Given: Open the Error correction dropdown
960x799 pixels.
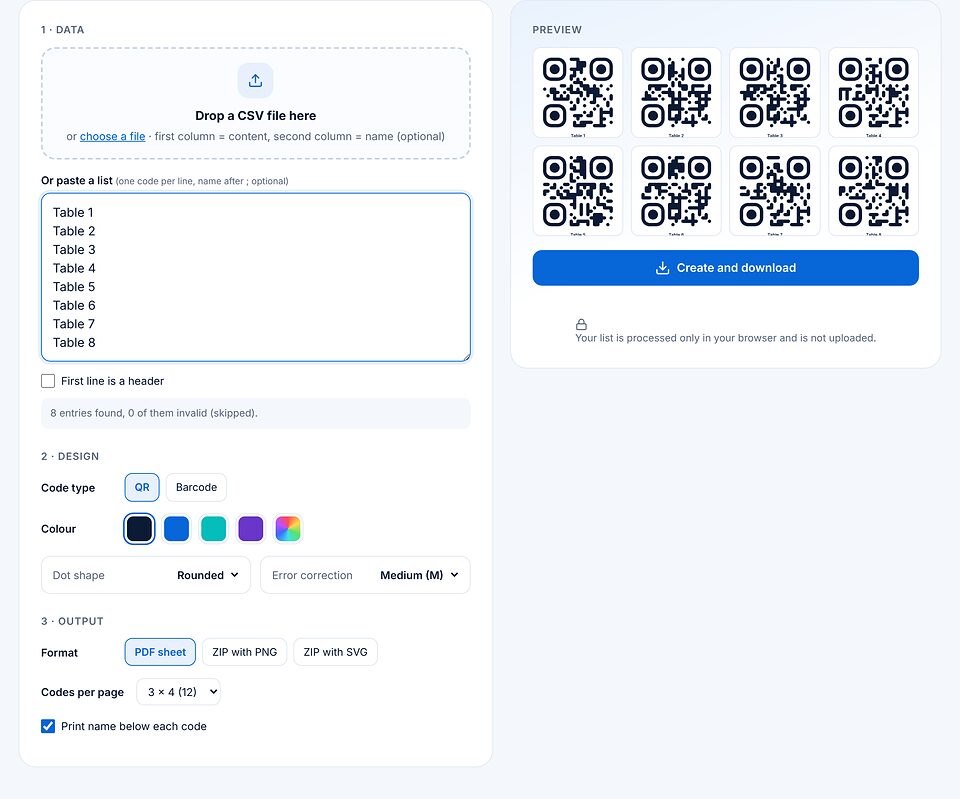Looking at the screenshot, I should (x=365, y=575).
